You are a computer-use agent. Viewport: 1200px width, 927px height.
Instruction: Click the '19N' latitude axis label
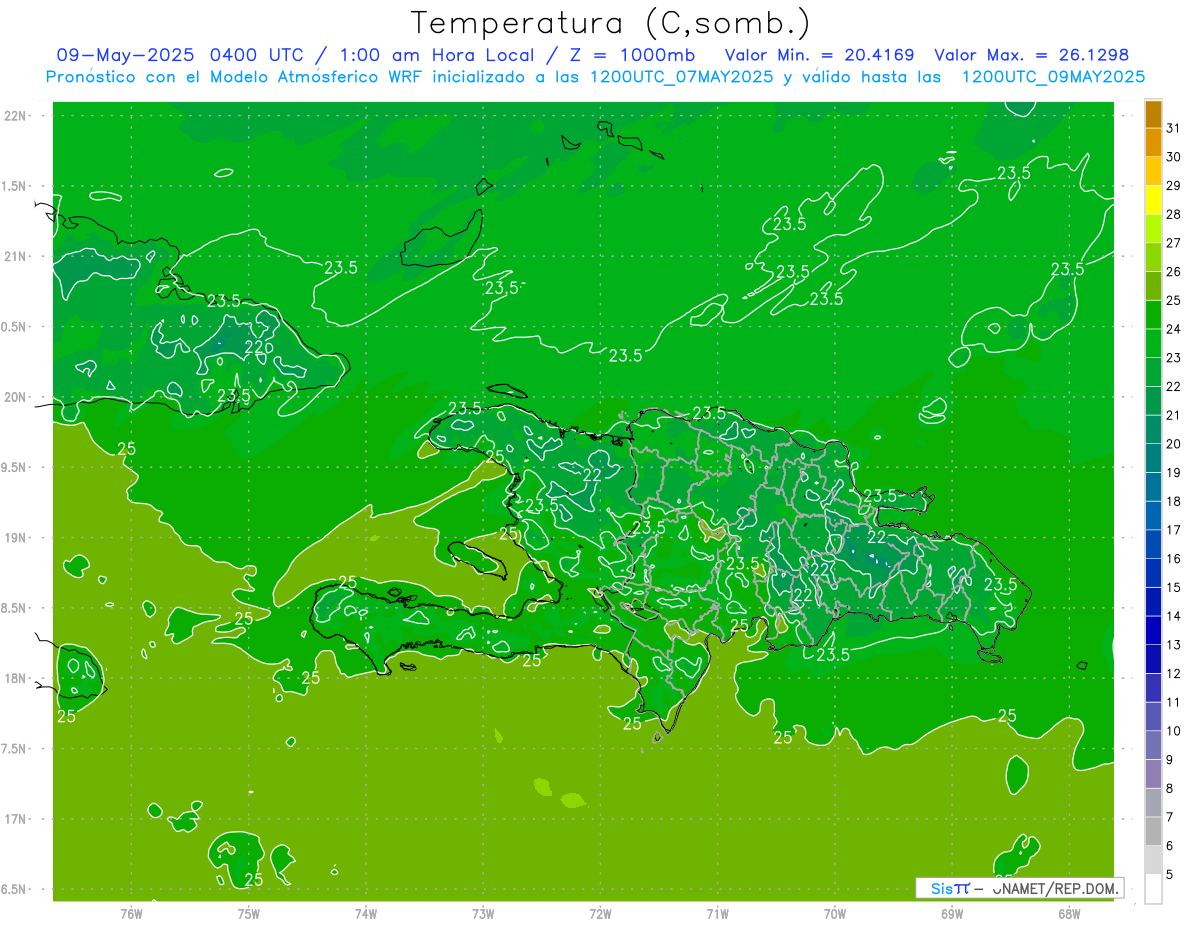(x=17, y=537)
